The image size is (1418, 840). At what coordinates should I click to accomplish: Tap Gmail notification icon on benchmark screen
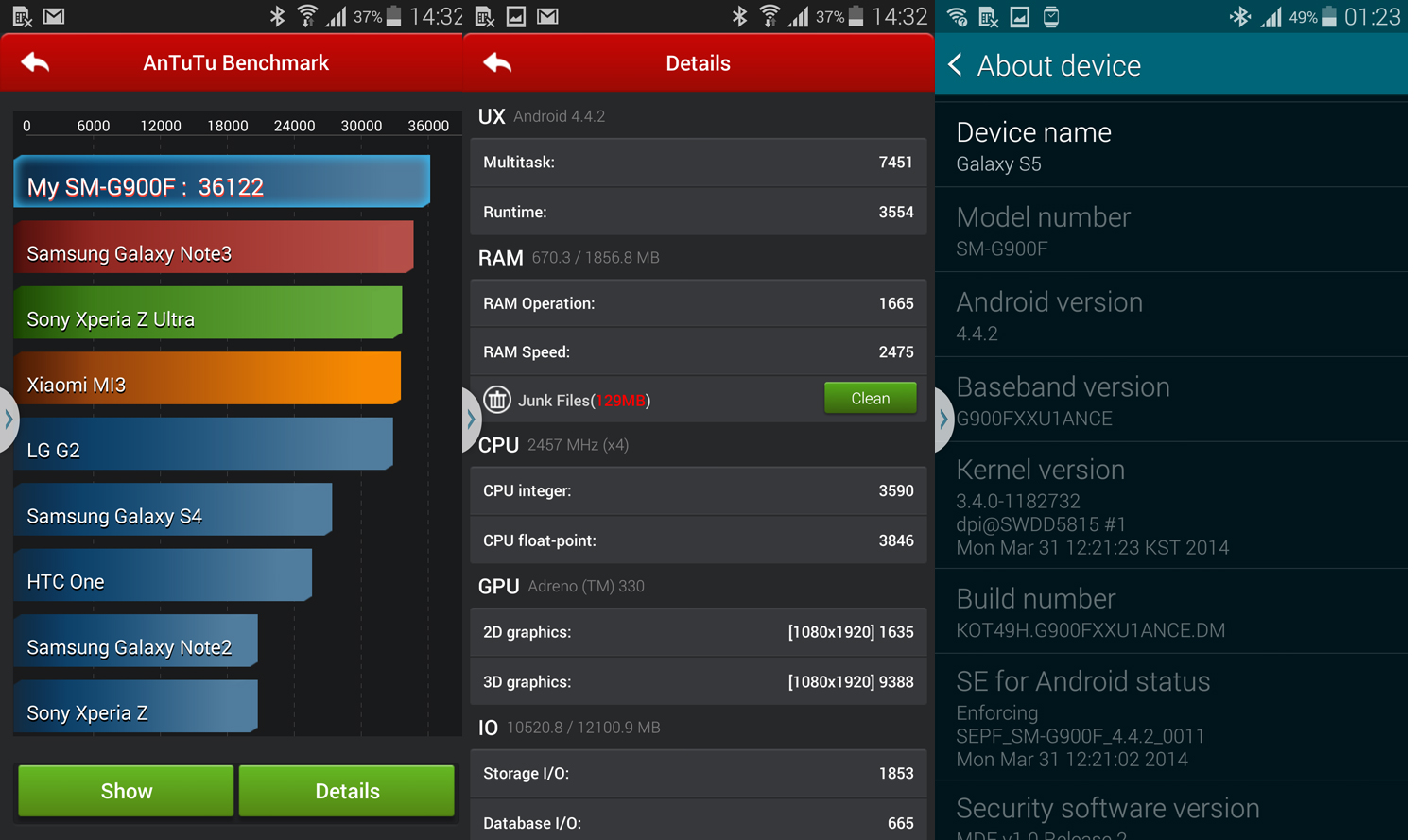tap(54, 16)
